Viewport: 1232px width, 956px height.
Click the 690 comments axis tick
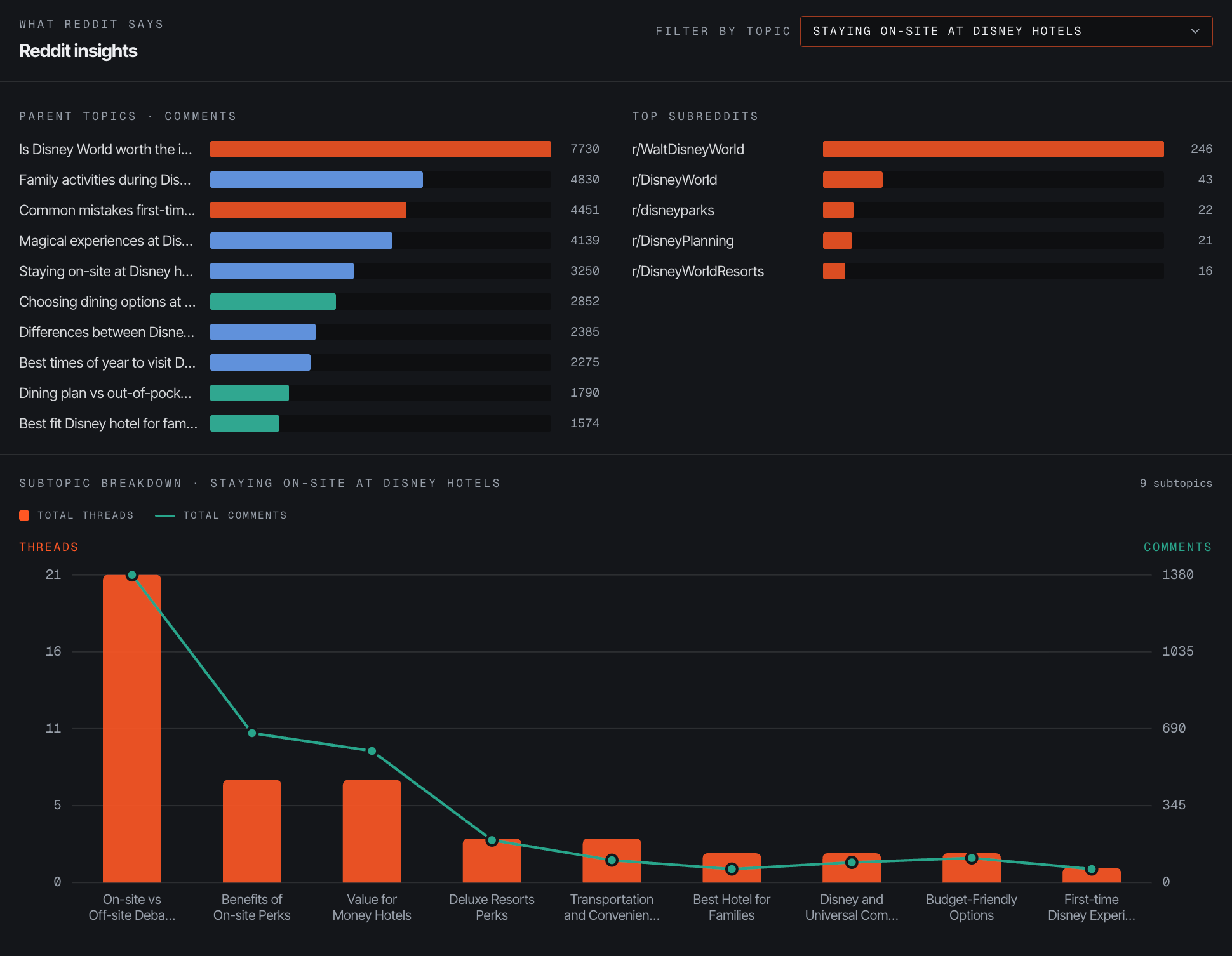coord(1174,728)
